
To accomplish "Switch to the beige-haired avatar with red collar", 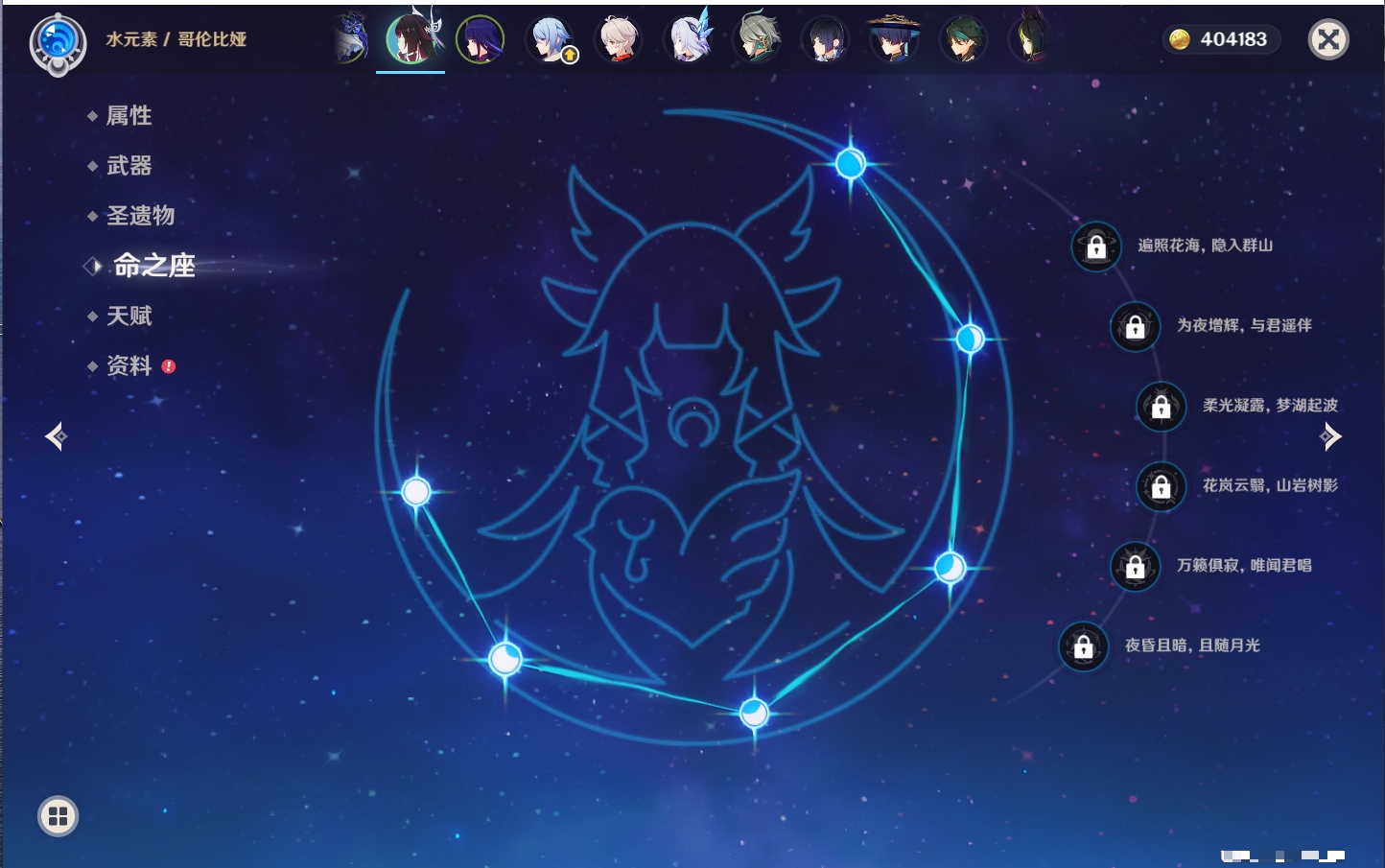I will pyautogui.click(x=619, y=39).
